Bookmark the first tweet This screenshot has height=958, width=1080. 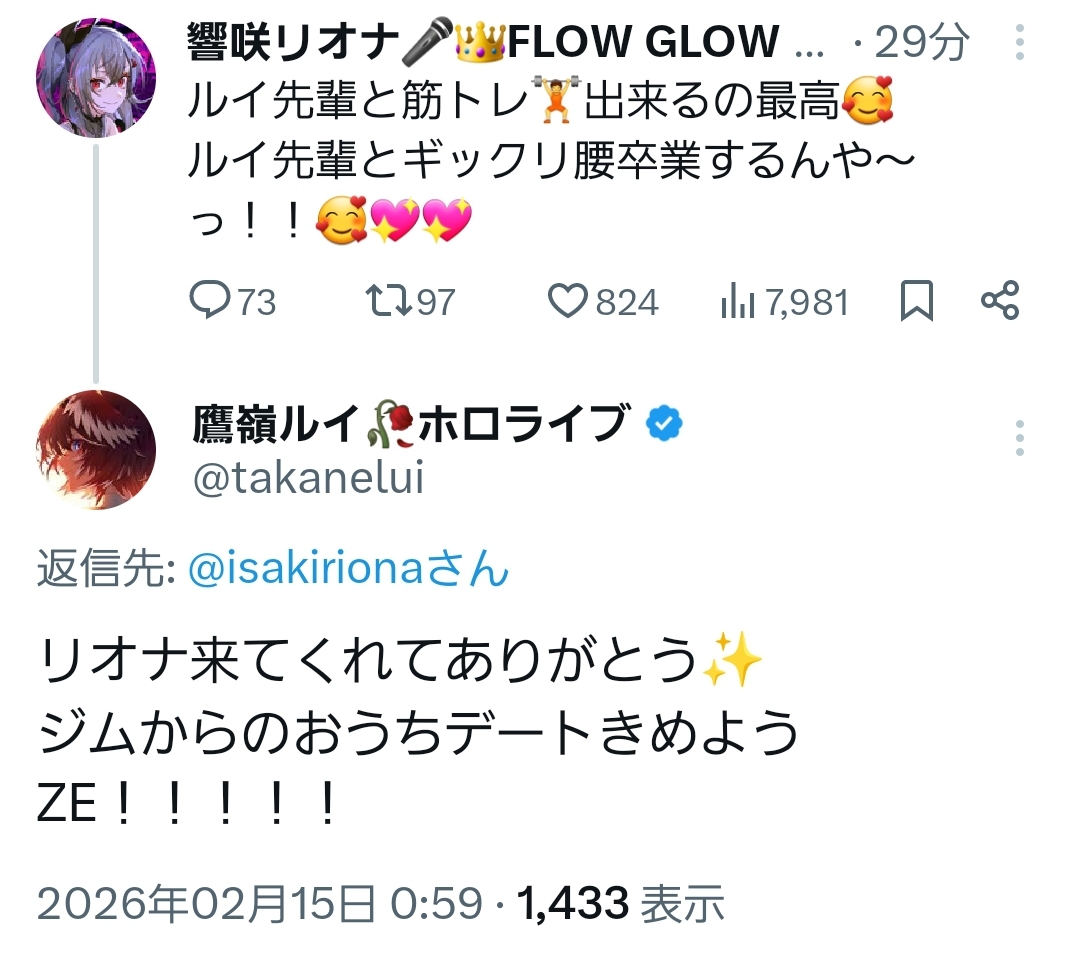pyautogui.click(x=916, y=301)
